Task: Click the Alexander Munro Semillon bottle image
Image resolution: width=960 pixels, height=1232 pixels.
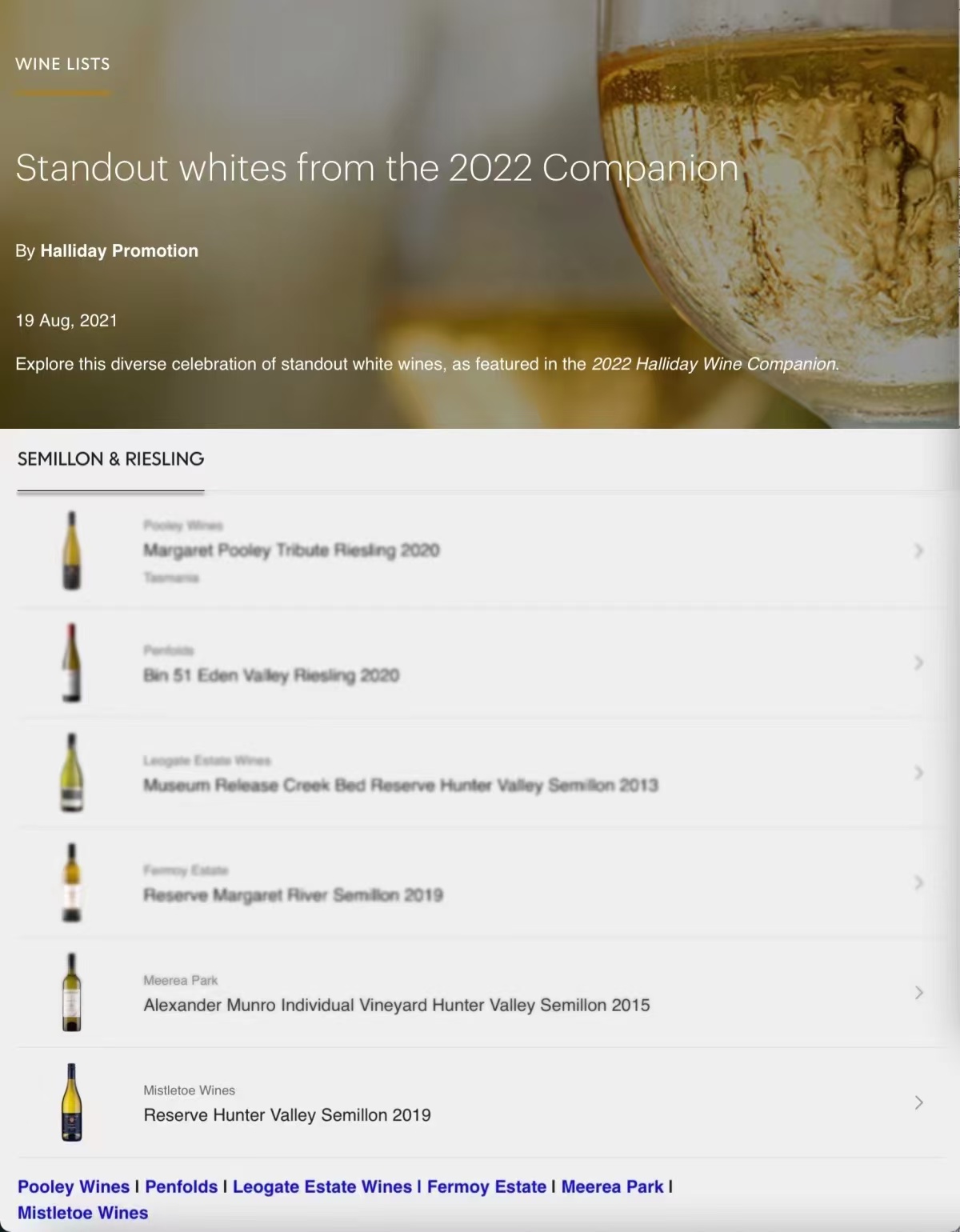Action: (x=72, y=992)
